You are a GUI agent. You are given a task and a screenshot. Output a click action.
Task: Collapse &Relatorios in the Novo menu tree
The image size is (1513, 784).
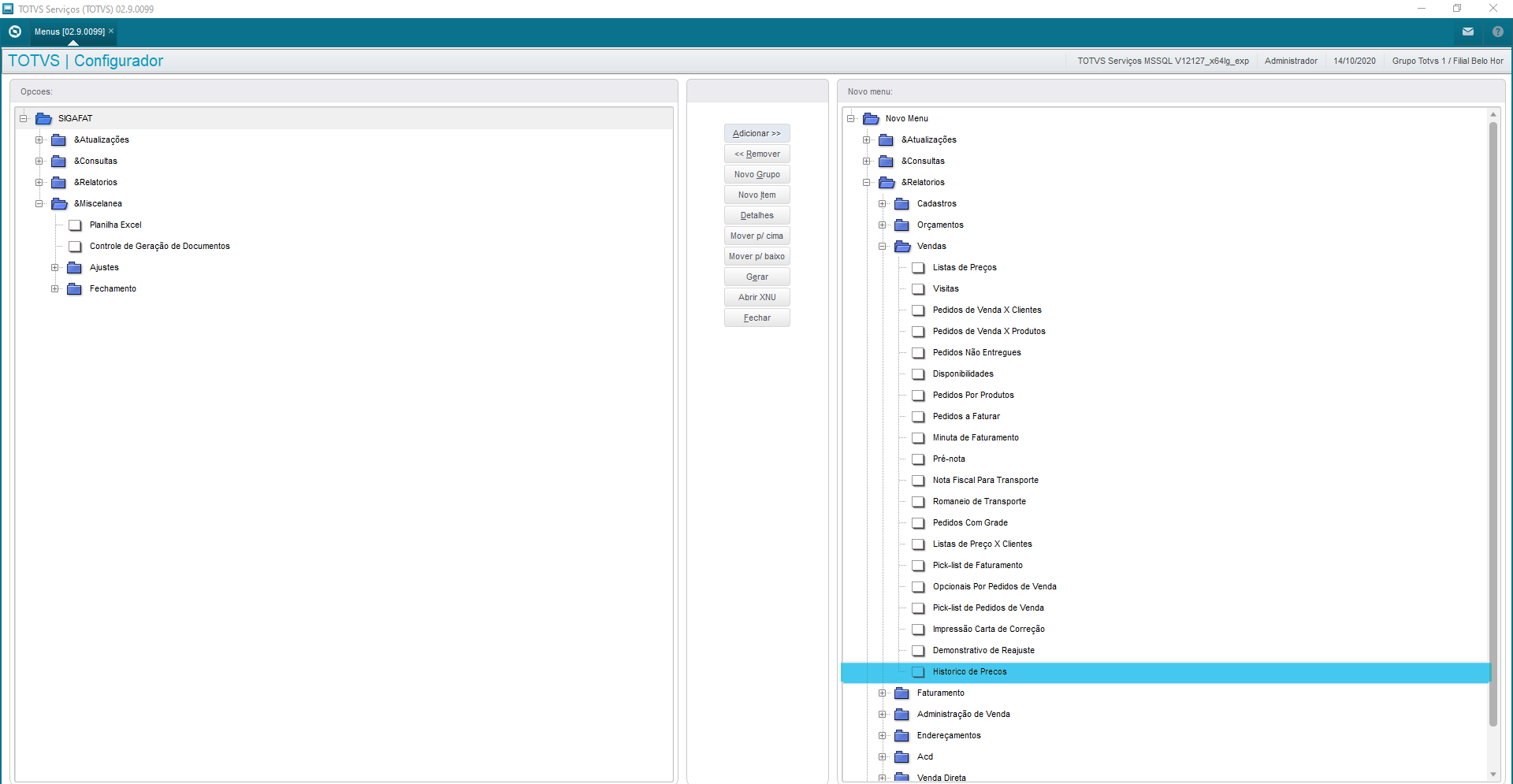click(867, 183)
